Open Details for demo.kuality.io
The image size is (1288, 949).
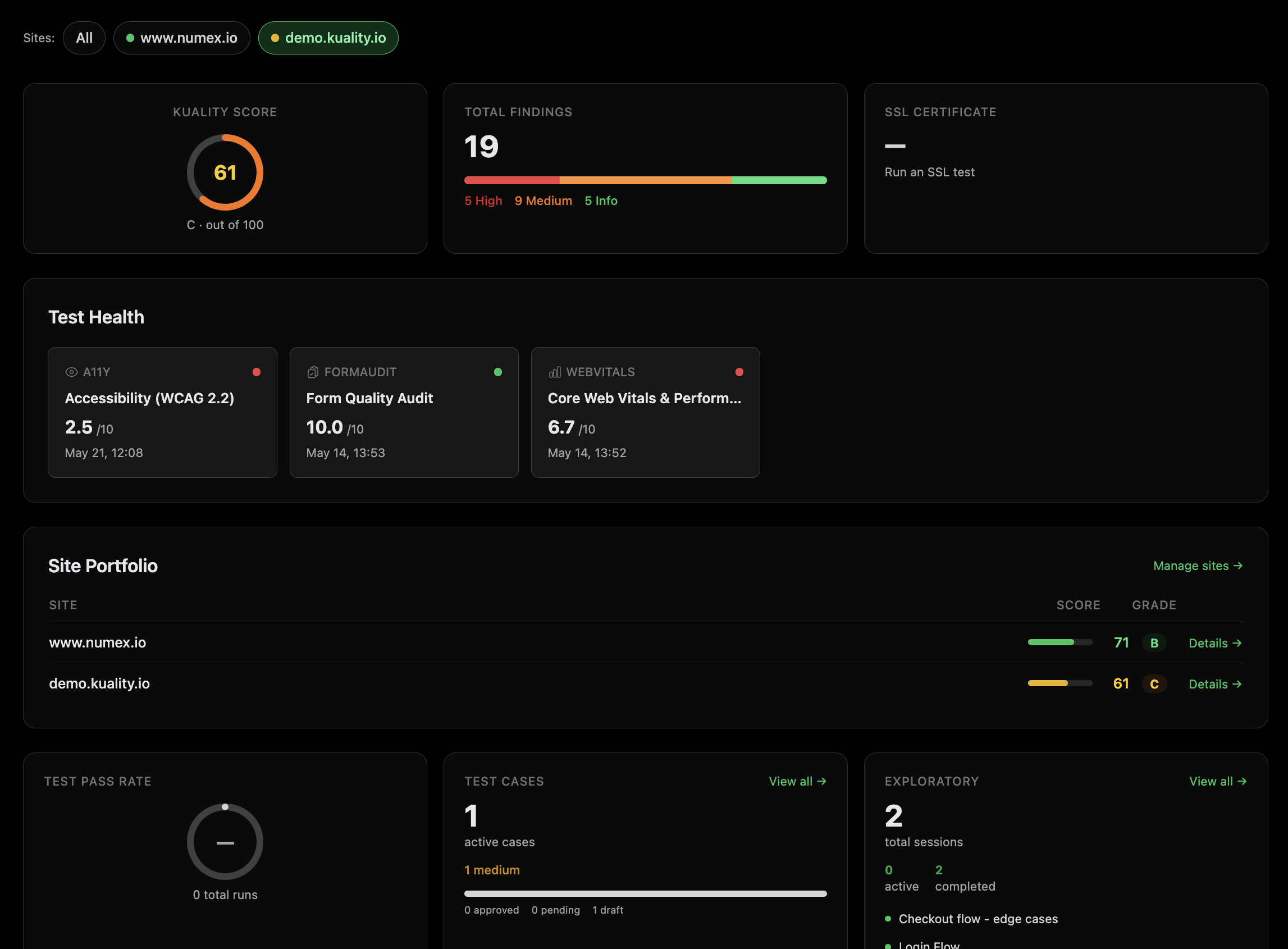tap(1215, 684)
